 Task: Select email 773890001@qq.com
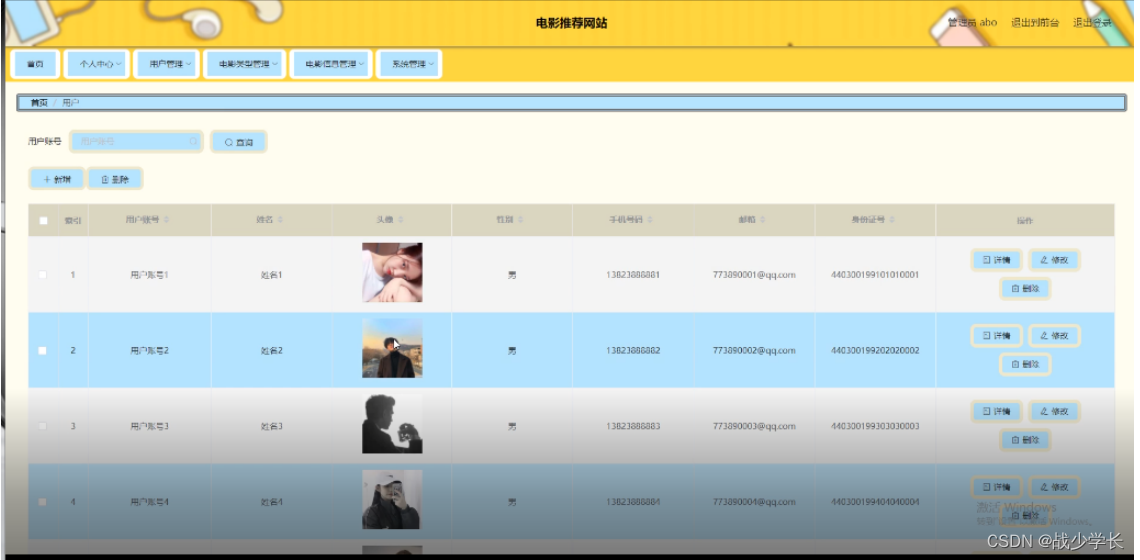coord(754,275)
